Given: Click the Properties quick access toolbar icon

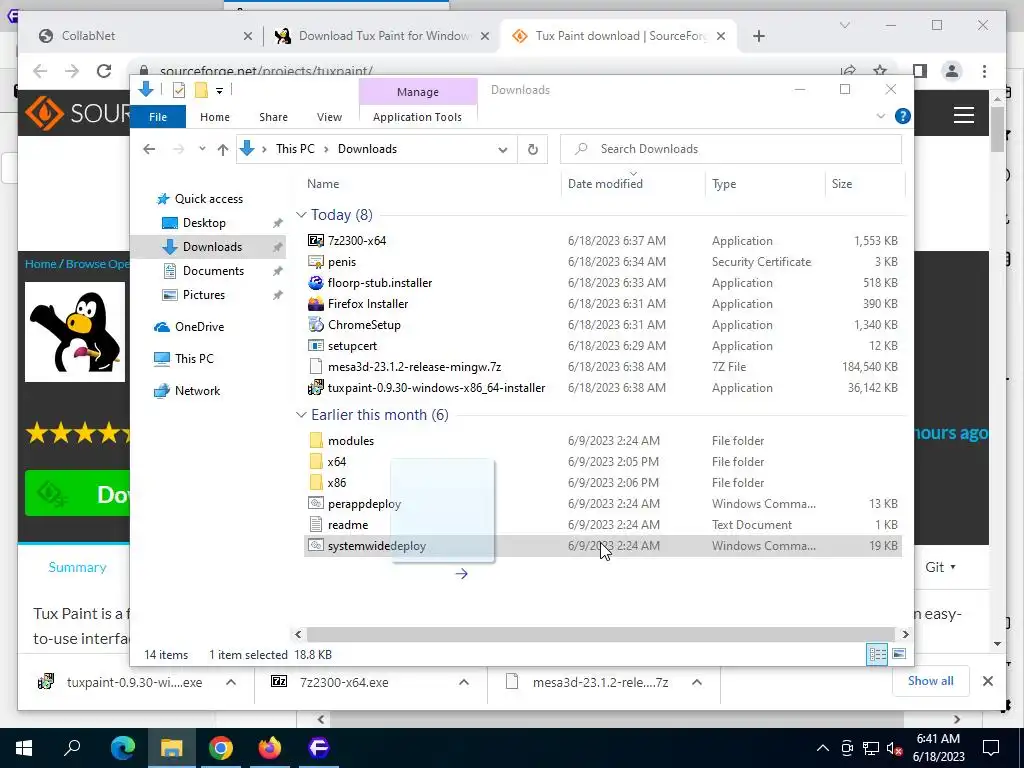Looking at the screenshot, I should click(x=178, y=90).
